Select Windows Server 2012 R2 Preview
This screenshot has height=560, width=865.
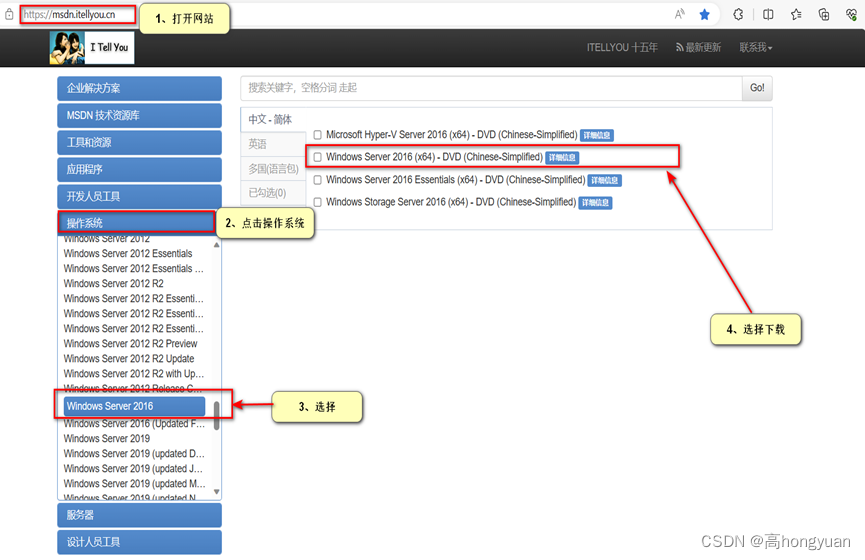[130, 343]
